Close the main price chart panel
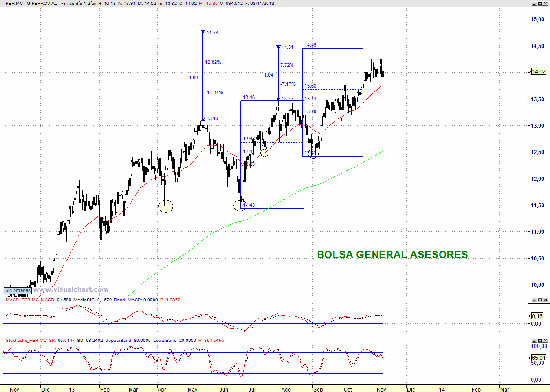The image size is (550, 392). pyautogui.click(x=545, y=4)
